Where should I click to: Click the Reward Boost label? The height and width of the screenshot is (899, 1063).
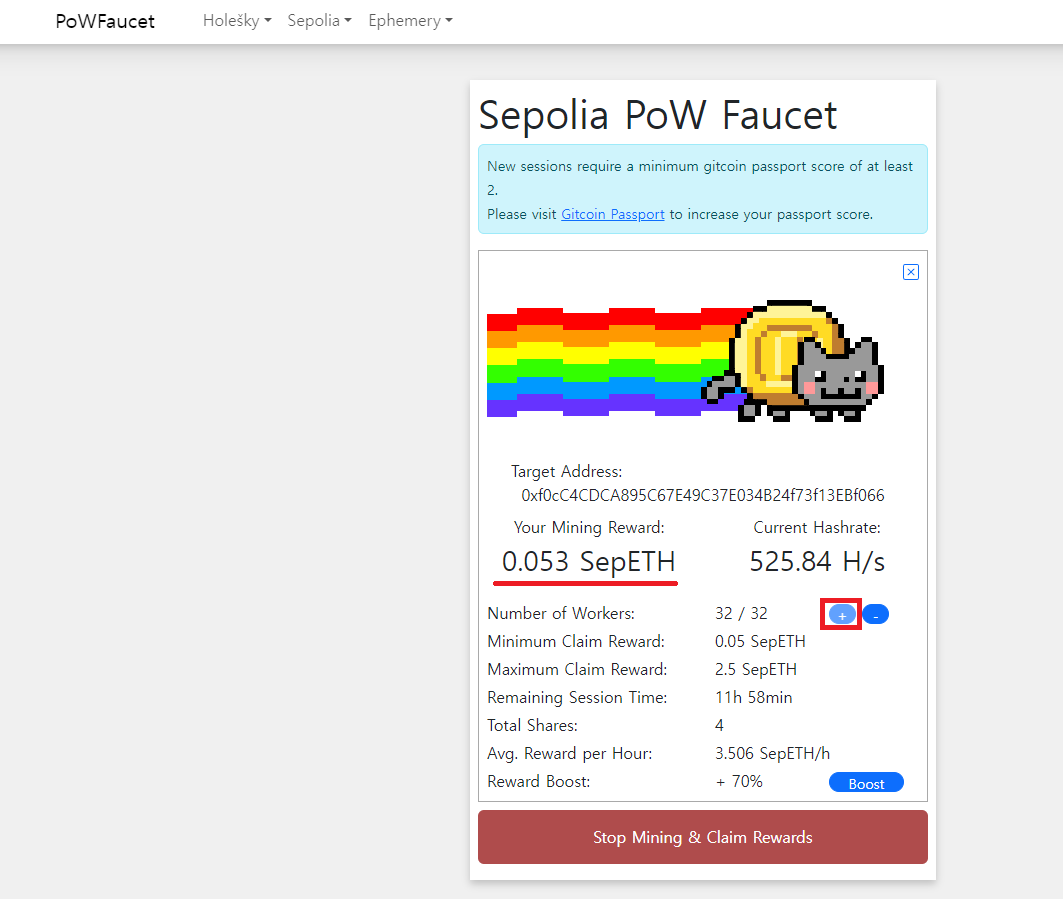tap(538, 782)
